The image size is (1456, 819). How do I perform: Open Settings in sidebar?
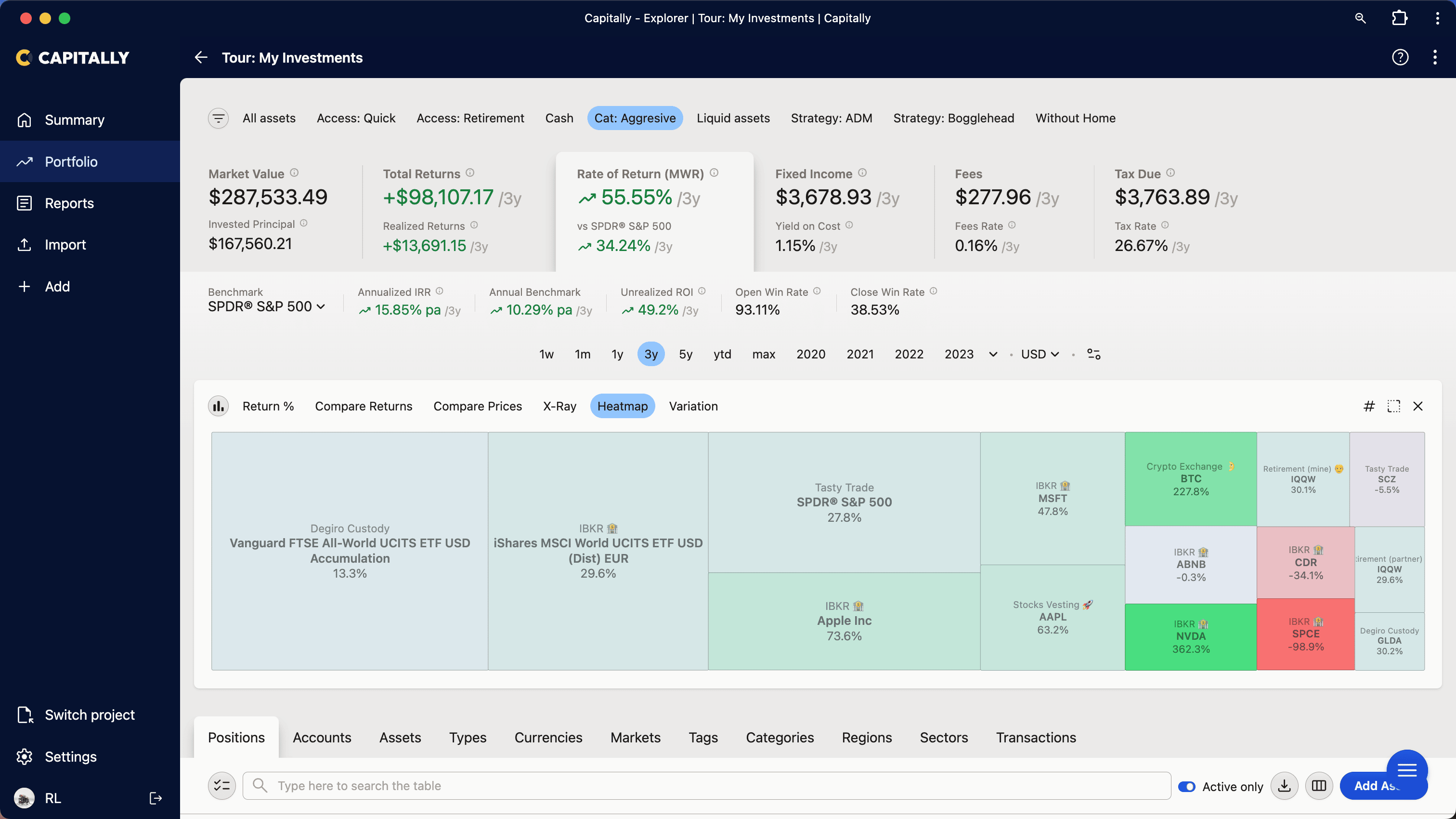point(90,757)
